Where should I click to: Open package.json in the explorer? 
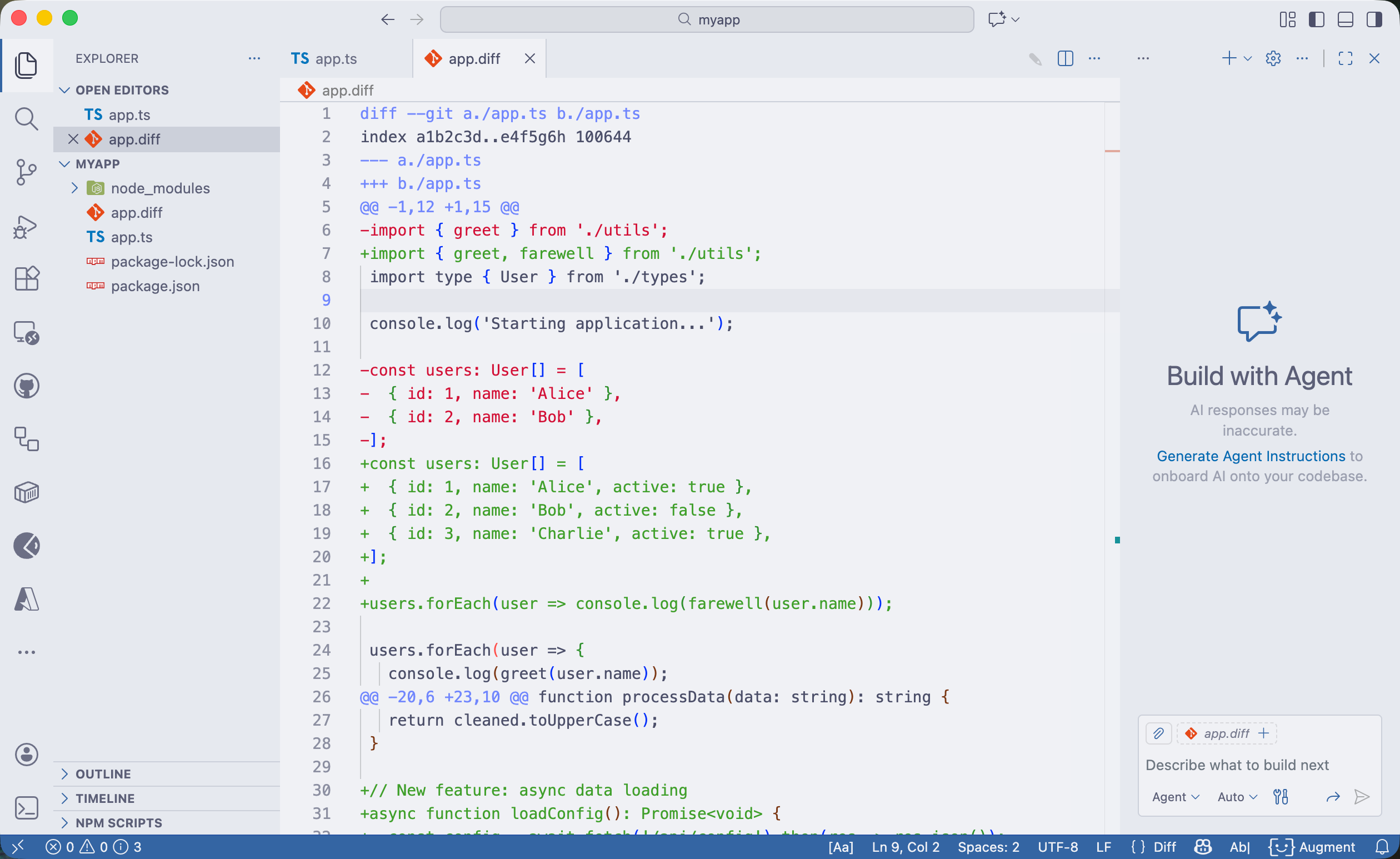click(x=155, y=286)
